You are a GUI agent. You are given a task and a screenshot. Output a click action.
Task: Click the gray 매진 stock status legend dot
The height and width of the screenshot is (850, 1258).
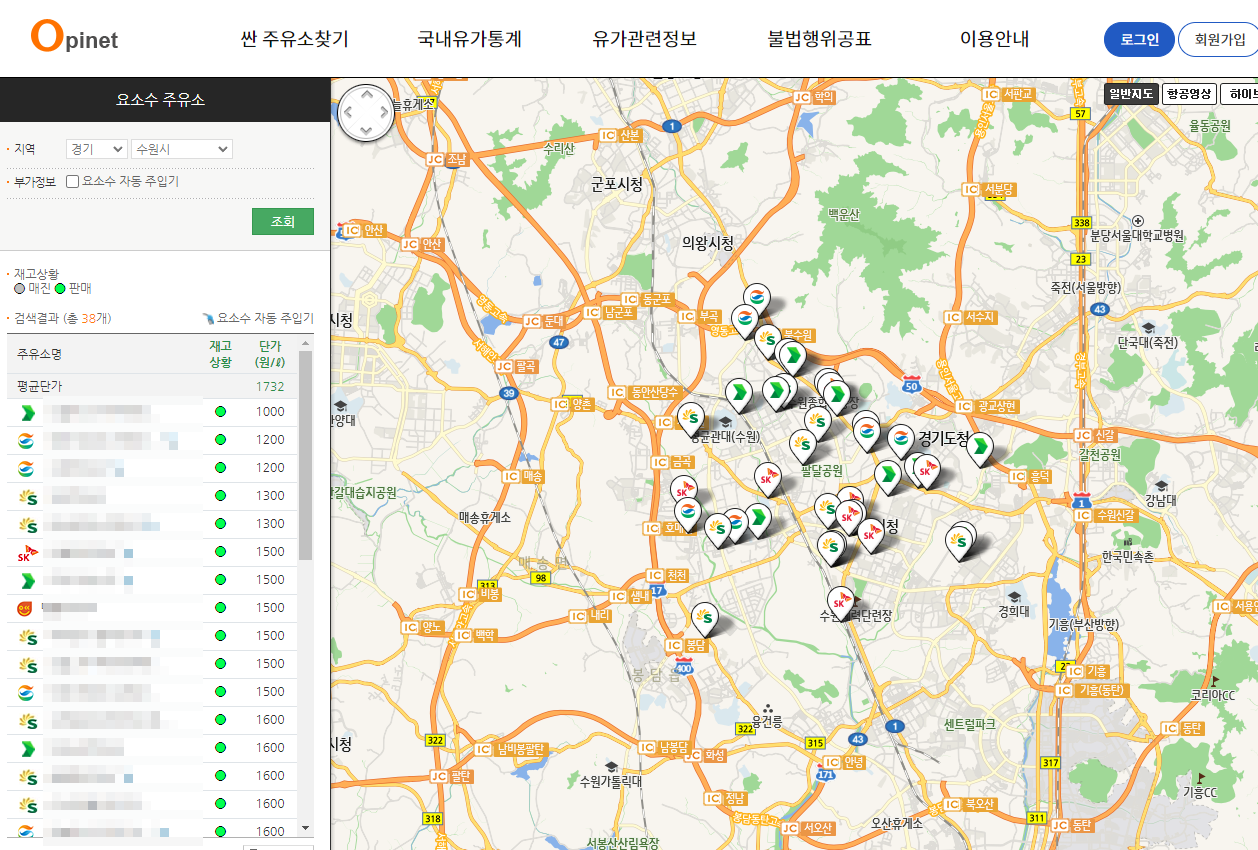point(20,288)
